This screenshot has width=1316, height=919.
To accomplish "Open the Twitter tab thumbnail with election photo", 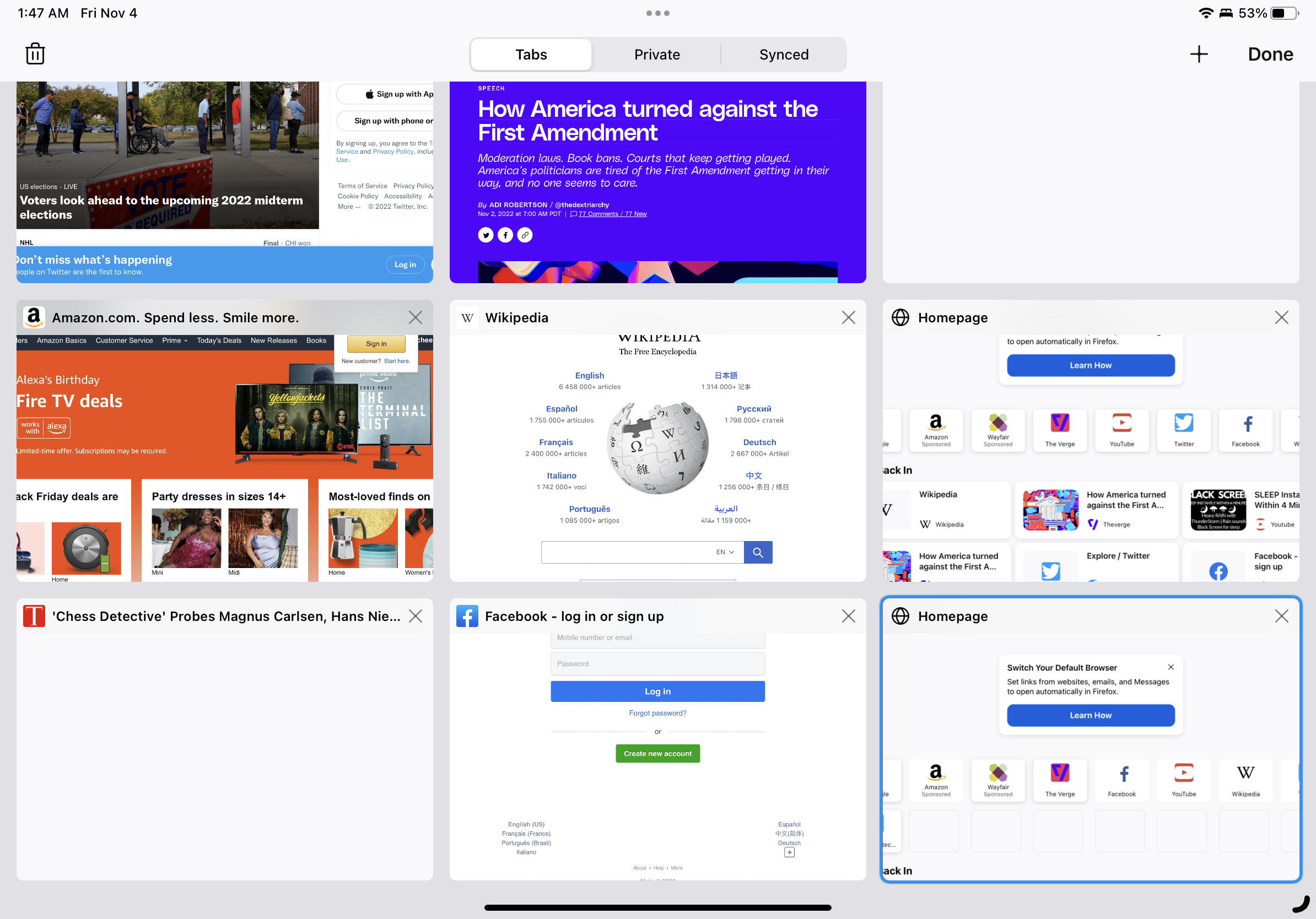I will tap(225, 182).
